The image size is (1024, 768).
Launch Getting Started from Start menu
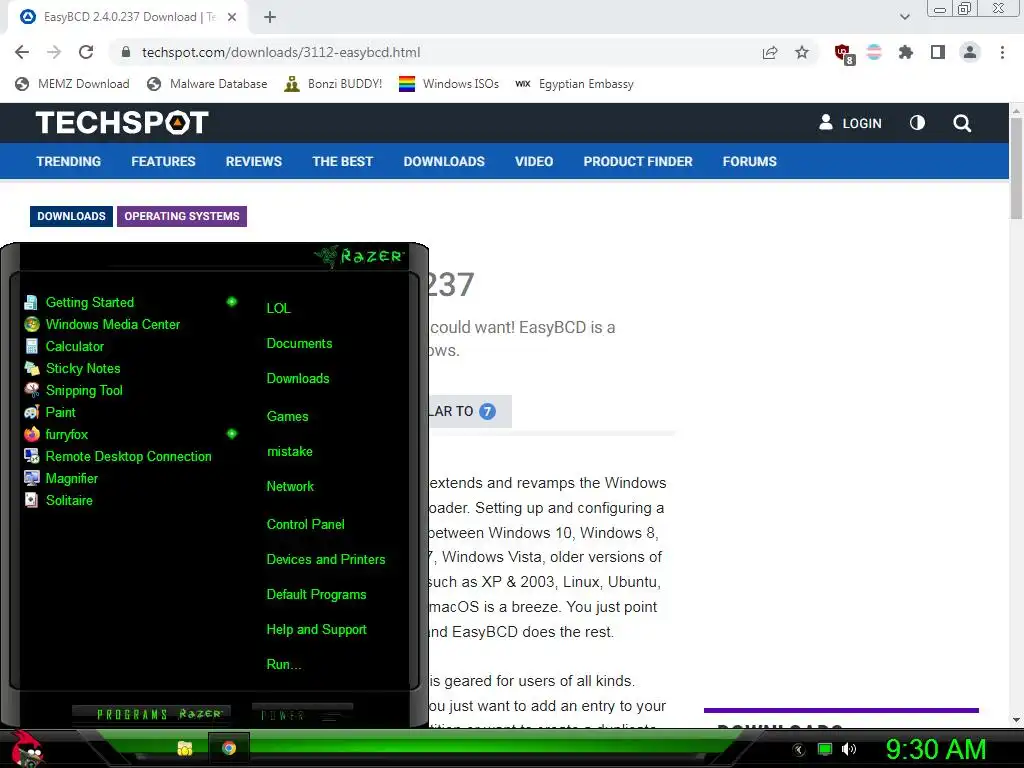pyautogui.click(x=89, y=302)
